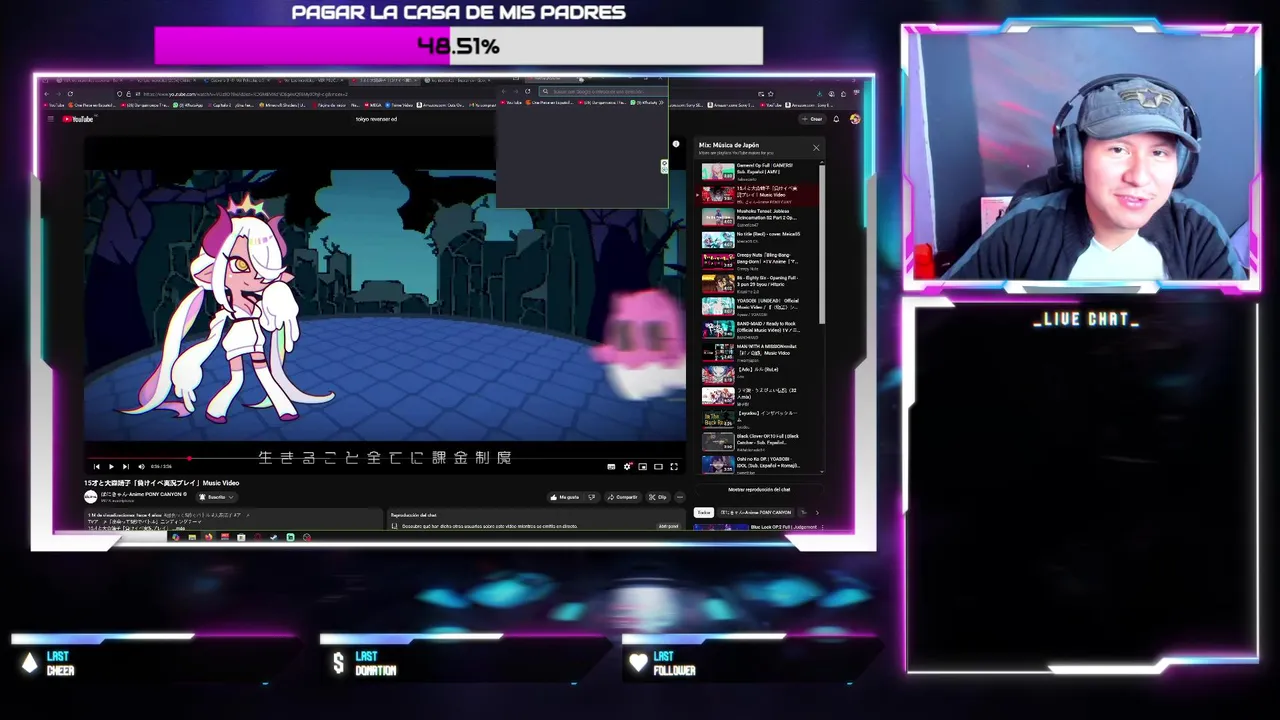
Task: Open video player settings gear
Action: (x=627, y=467)
